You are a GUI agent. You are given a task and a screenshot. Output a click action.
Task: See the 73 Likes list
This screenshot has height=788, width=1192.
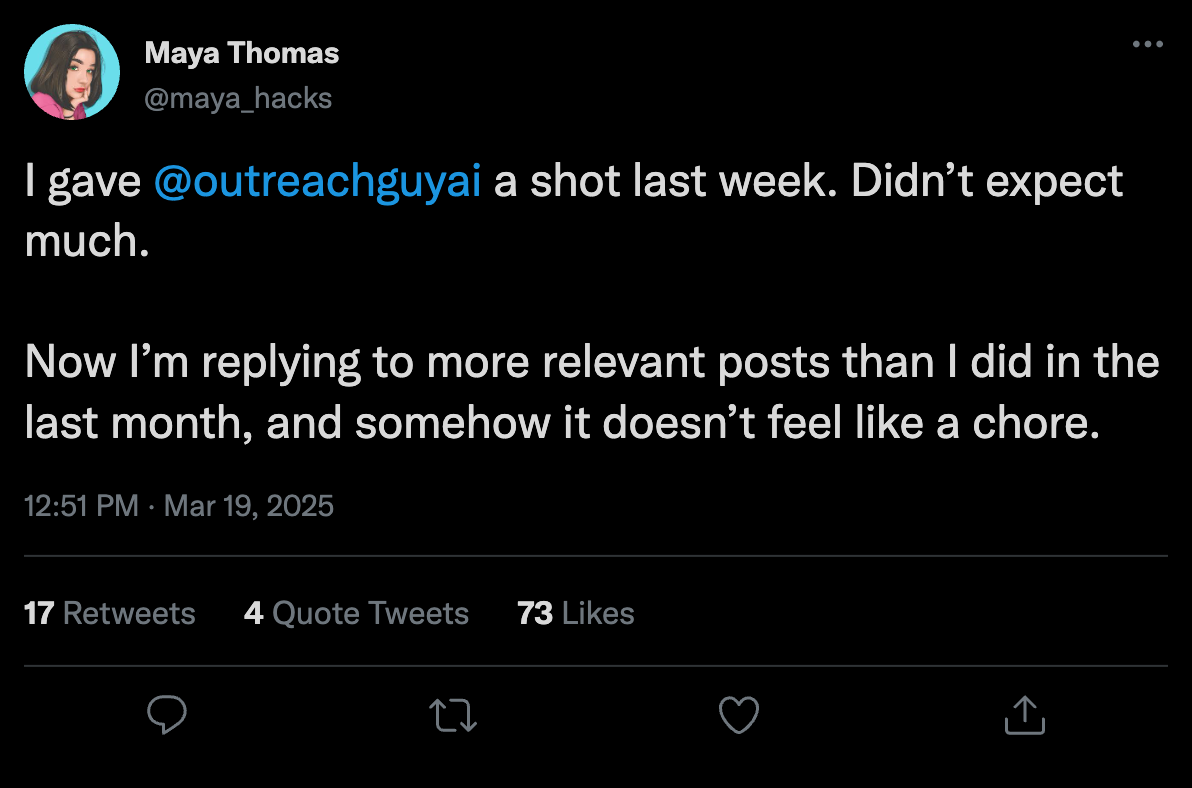click(x=575, y=613)
